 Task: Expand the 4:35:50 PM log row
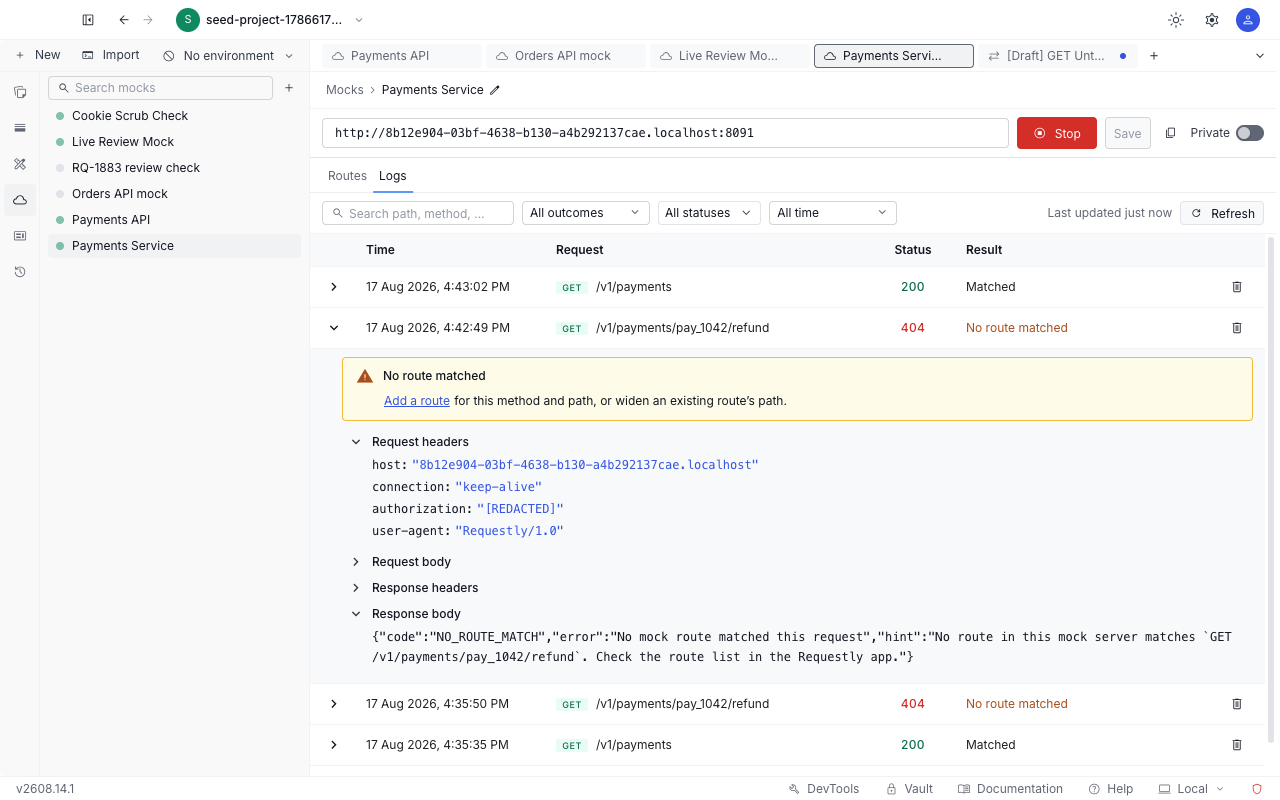[x=334, y=704]
